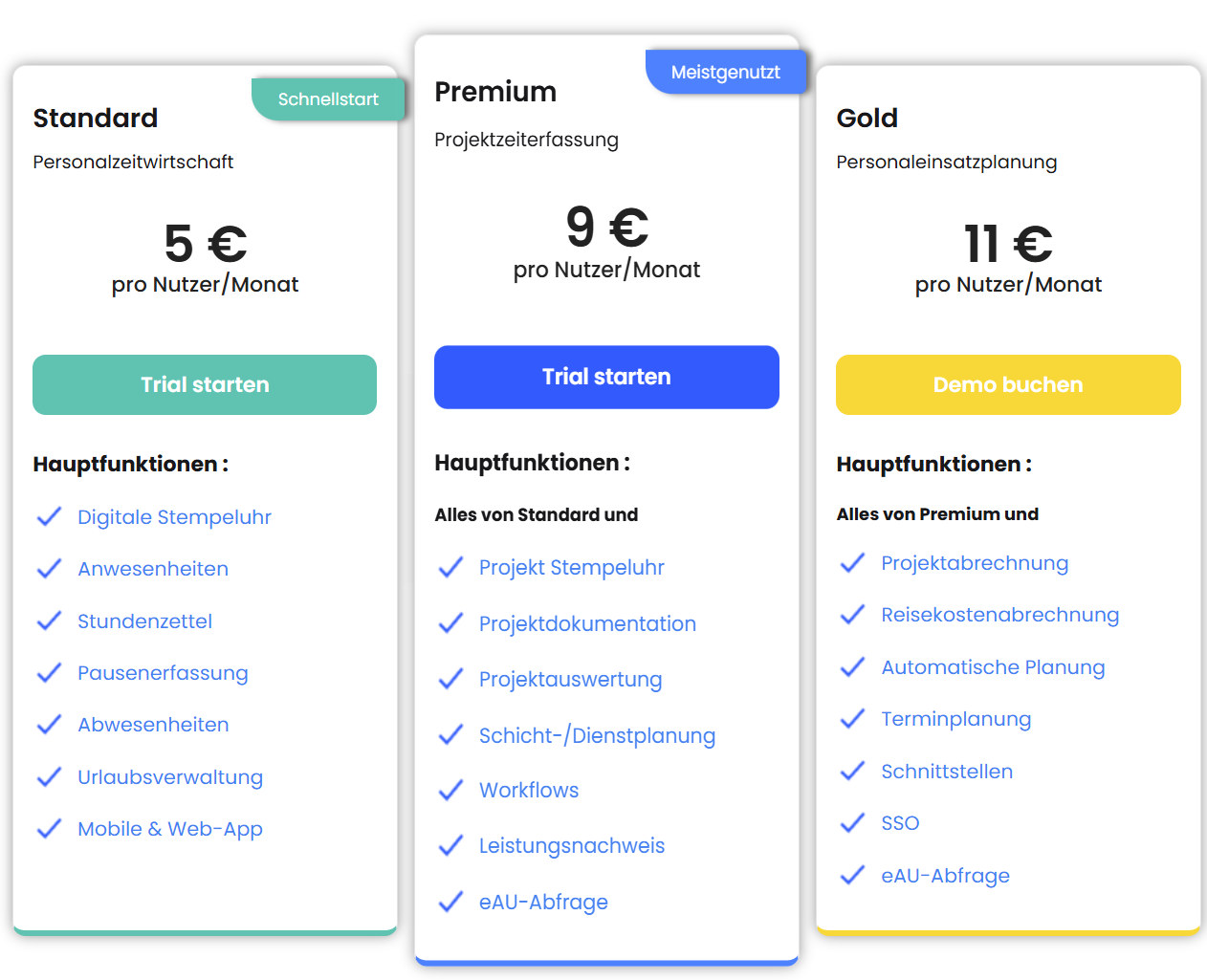
Task: Click the checkmark beside Projektabrechnung
Action: 851,562
